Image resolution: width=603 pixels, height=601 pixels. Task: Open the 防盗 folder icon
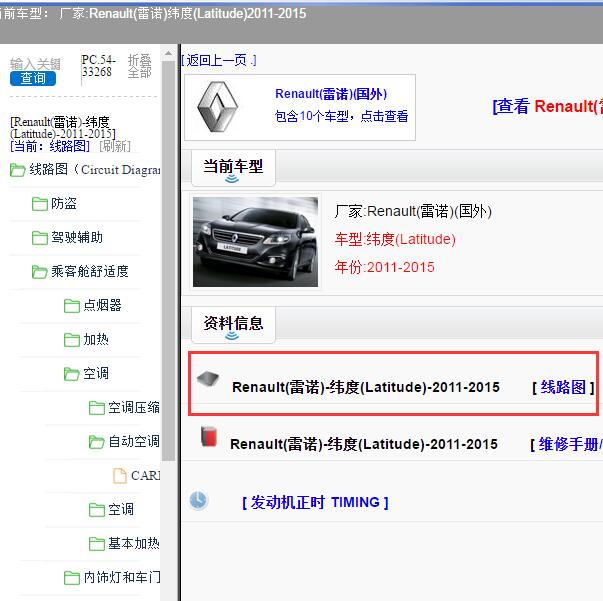coord(40,204)
